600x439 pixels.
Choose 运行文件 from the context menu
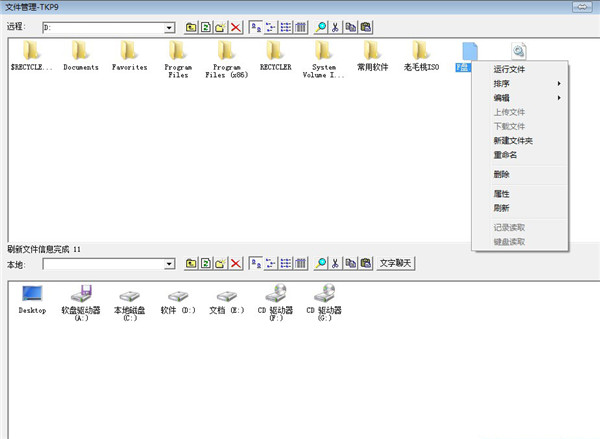[x=509, y=69]
